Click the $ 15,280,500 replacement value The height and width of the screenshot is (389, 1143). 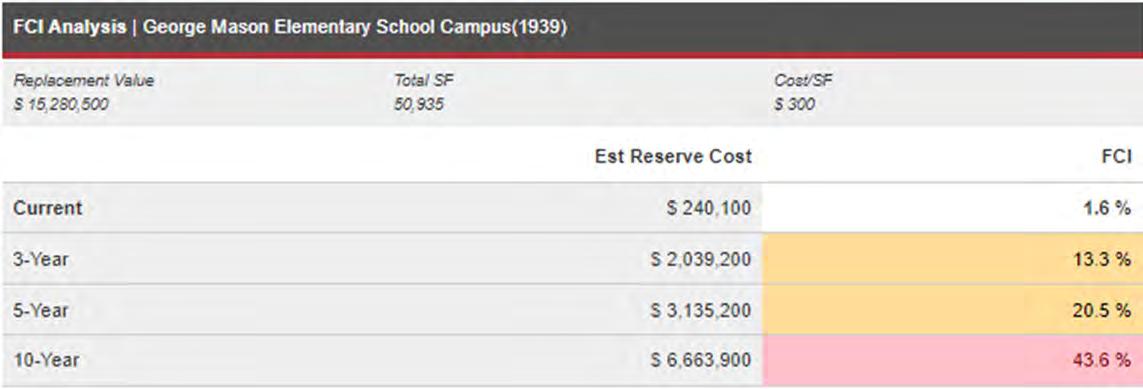point(61,104)
